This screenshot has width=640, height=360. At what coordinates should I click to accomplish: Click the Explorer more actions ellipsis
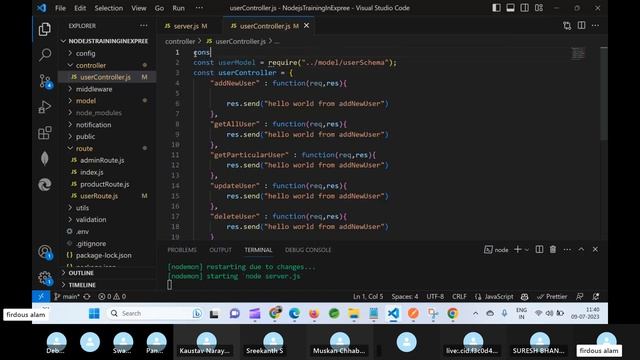[144, 25]
